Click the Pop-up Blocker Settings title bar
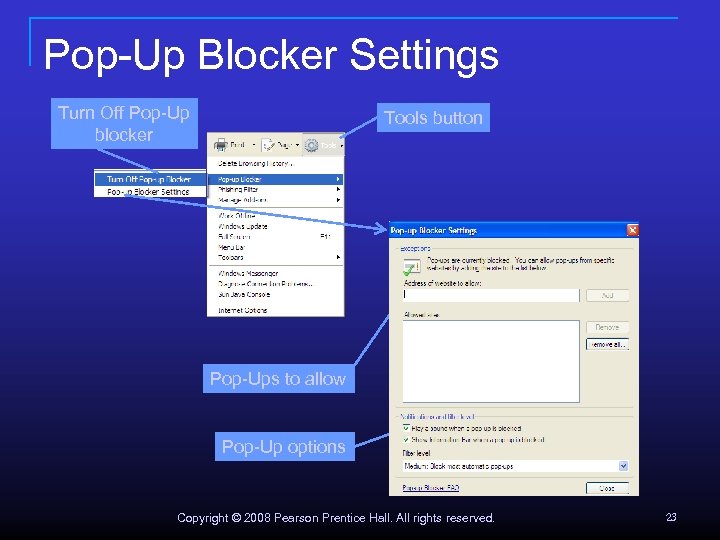The width and height of the screenshot is (720, 540). [x=513, y=230]
